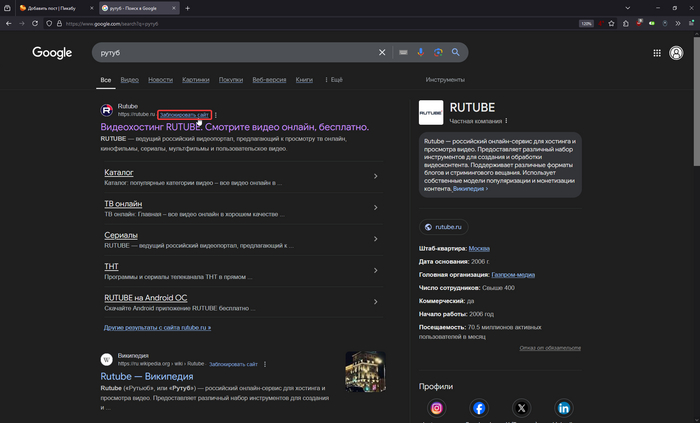Block Wikipedia via Заблокировать сайт link
Viewport: 700px width, 423px height.
[233, 364]
